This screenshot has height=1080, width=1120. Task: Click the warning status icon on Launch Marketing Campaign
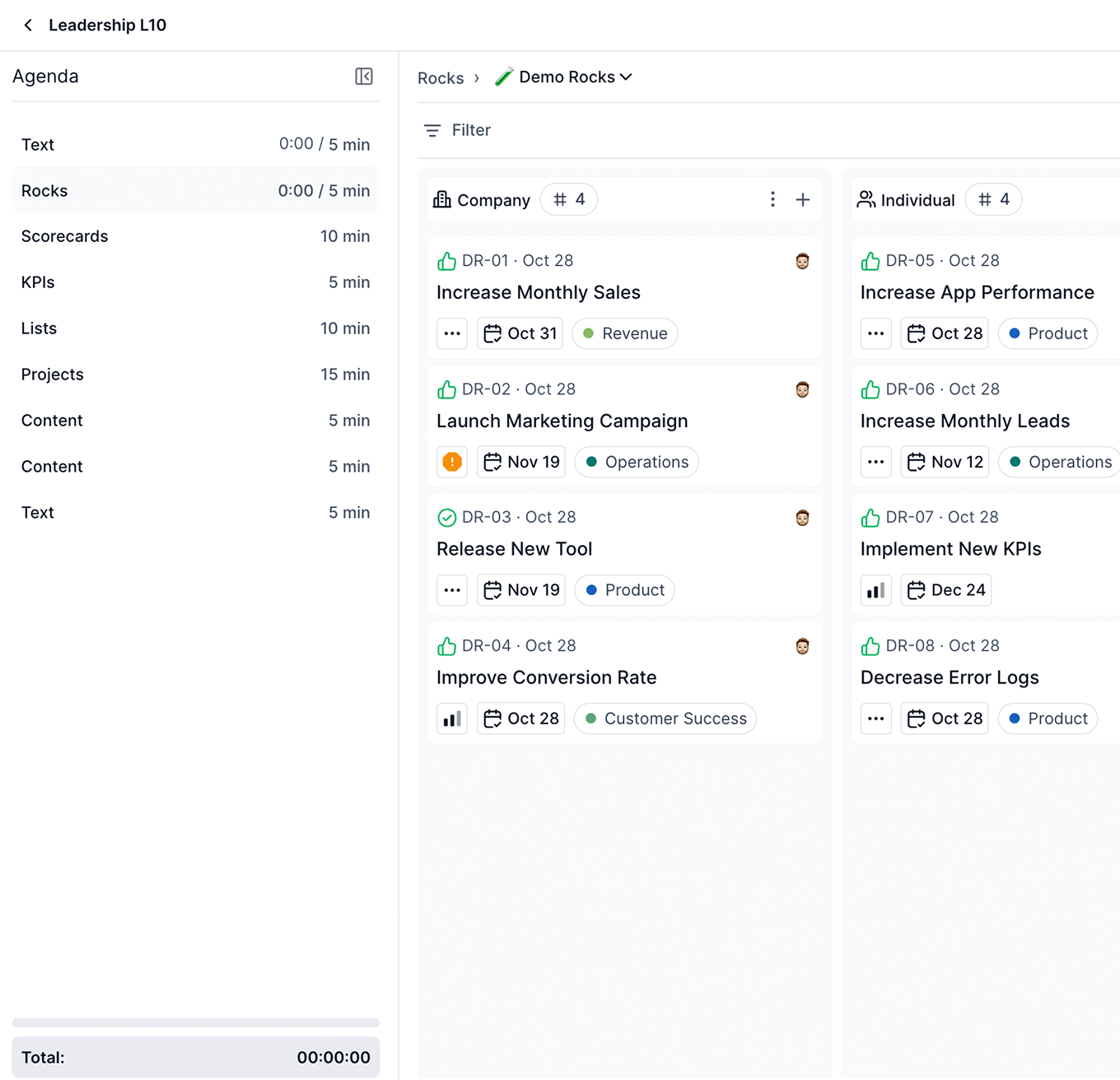pyautogui.click(x=451, y=462)
